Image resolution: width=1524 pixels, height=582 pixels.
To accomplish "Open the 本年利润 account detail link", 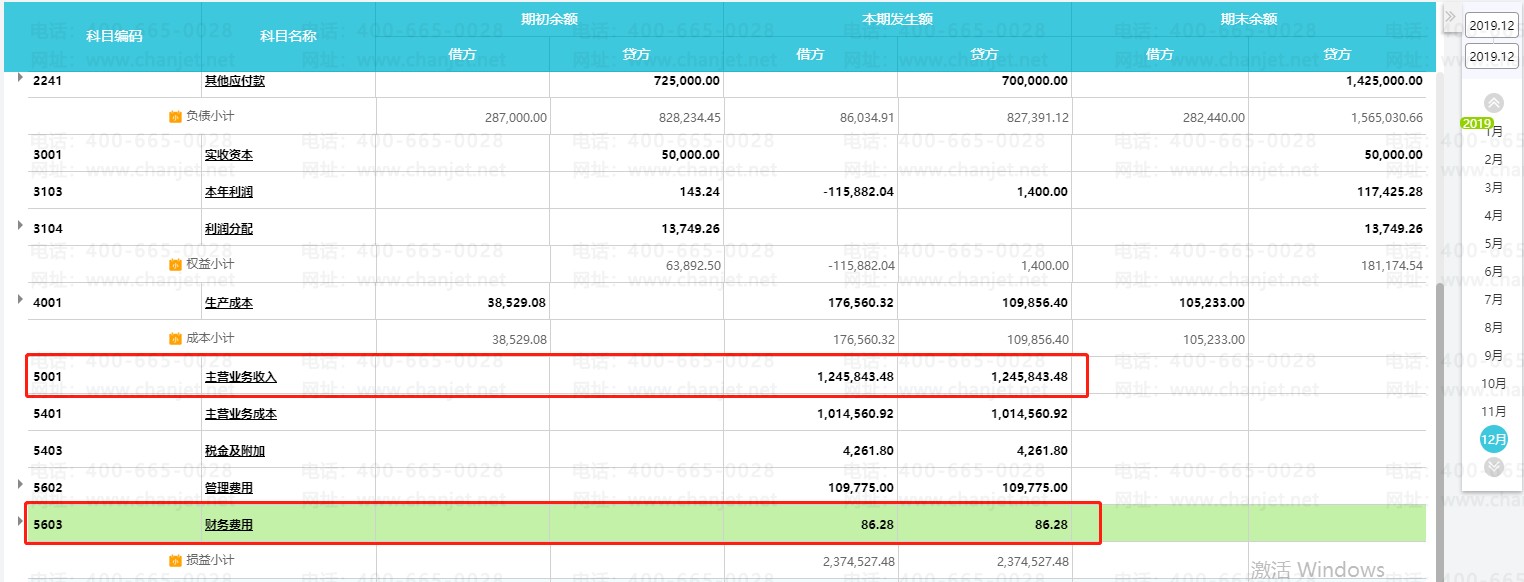I will pyautogui.click(x=228, y=192).
